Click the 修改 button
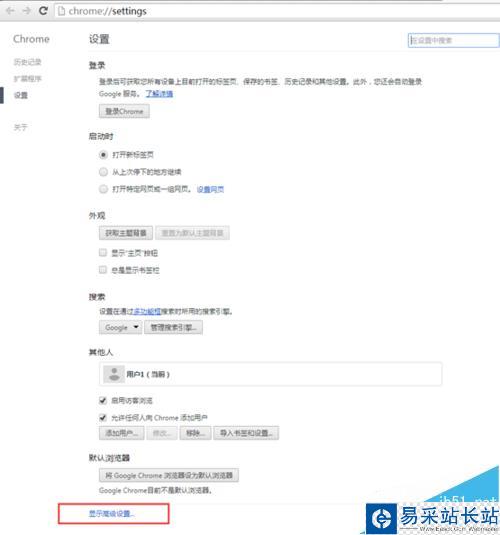Image resolution: width=500 pixels, height=535 pixels. pos(162,433)
